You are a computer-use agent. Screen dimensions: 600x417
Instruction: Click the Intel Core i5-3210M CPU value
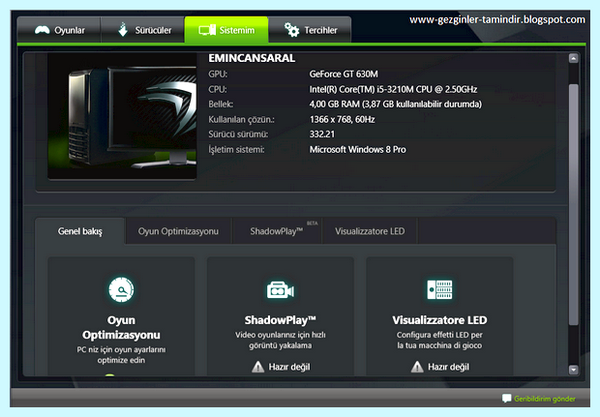[x=393, y=89]
